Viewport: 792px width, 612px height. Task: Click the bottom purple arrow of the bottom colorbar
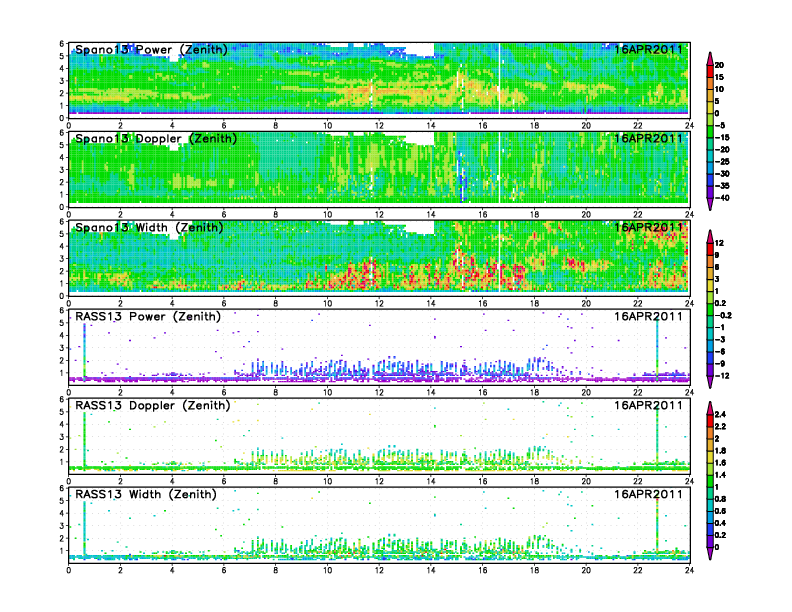click(710, 553)
